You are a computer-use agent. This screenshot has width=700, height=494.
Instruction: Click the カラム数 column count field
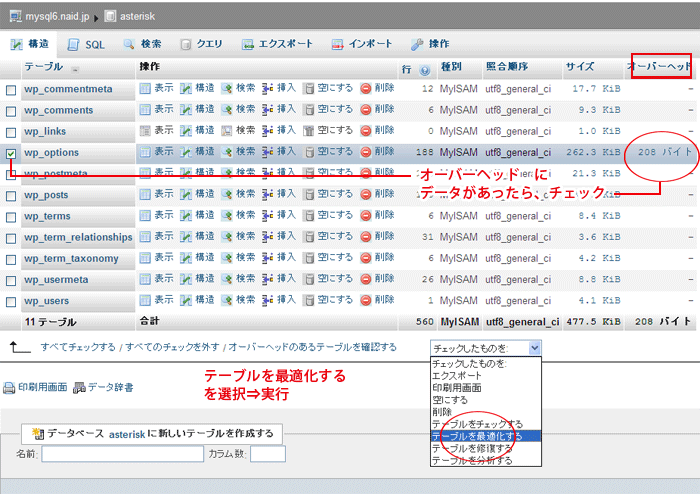tap(268, 454)
